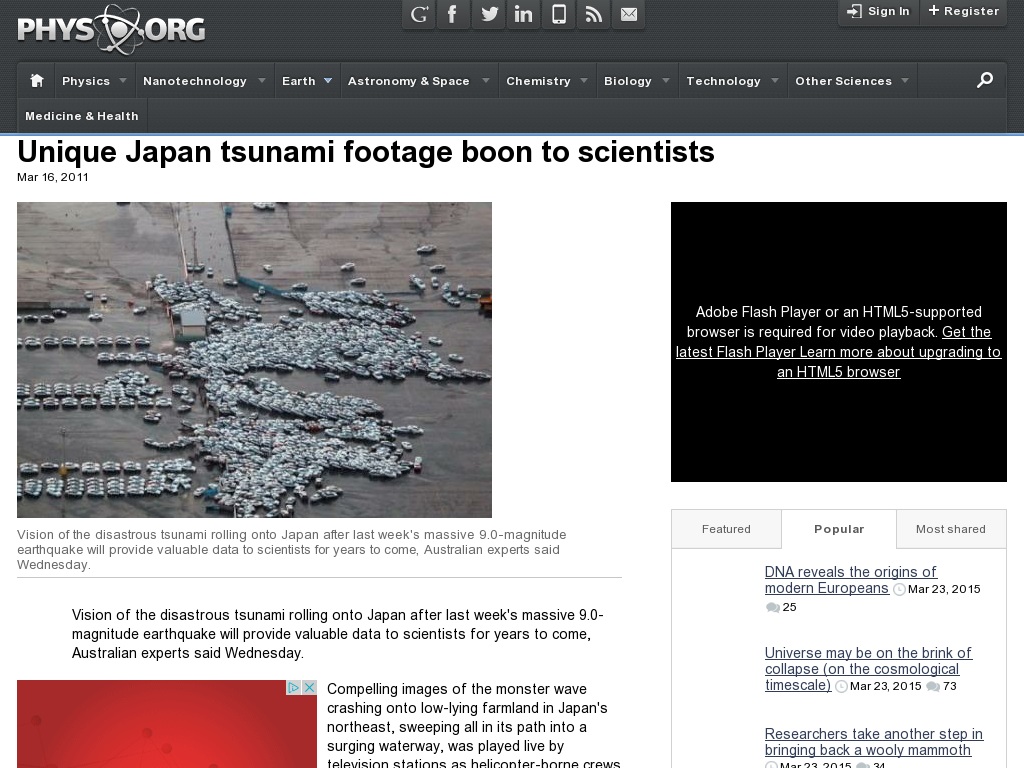
Task: Switch to the Most shared tab
Action: point(951,529)
